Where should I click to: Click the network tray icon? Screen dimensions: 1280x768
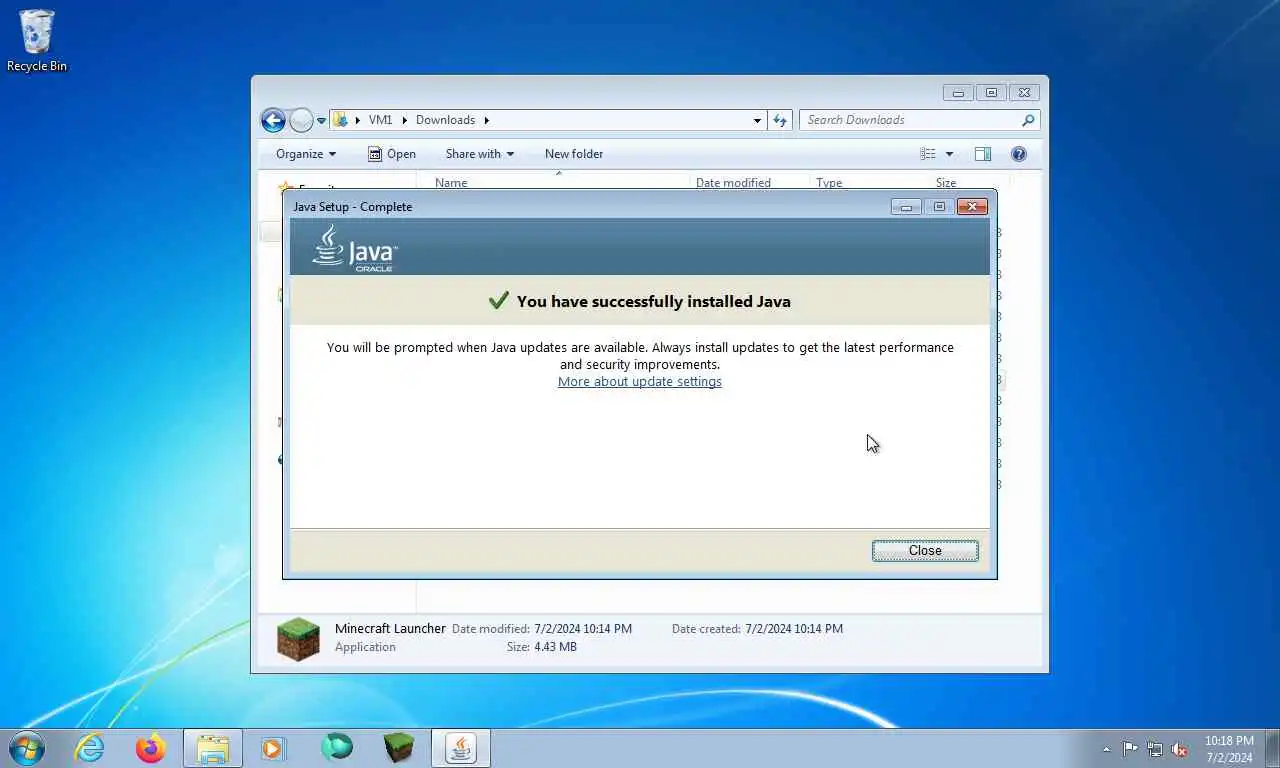click(1155, 749)
